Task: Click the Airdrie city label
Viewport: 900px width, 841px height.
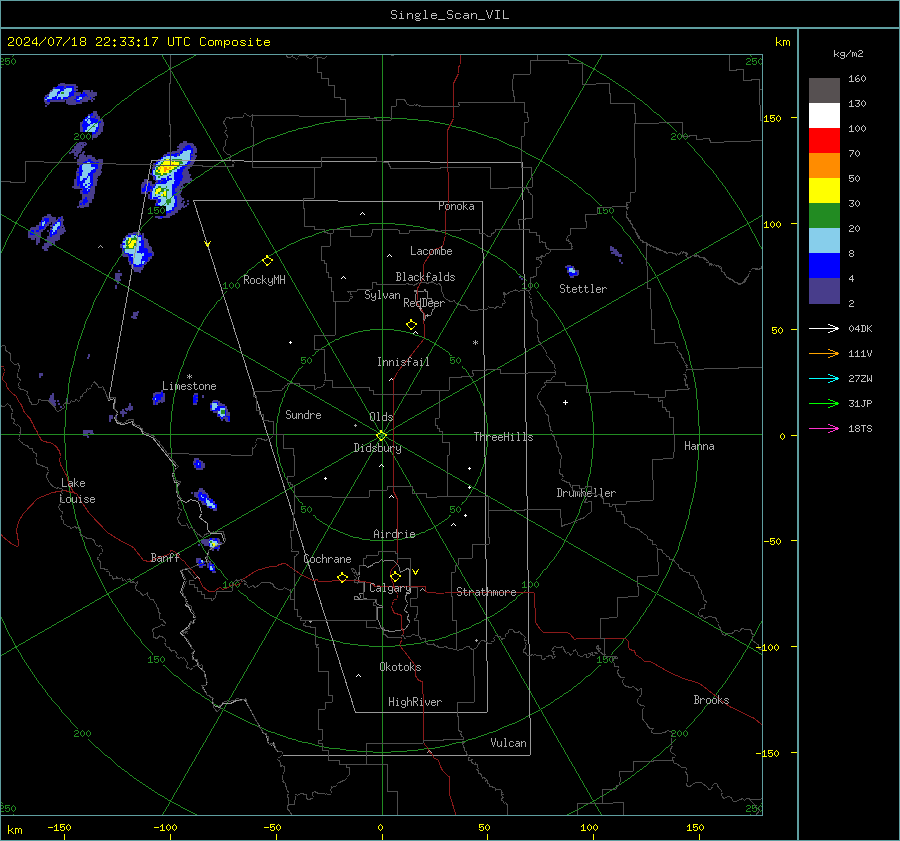Action: tap(394, 534)
